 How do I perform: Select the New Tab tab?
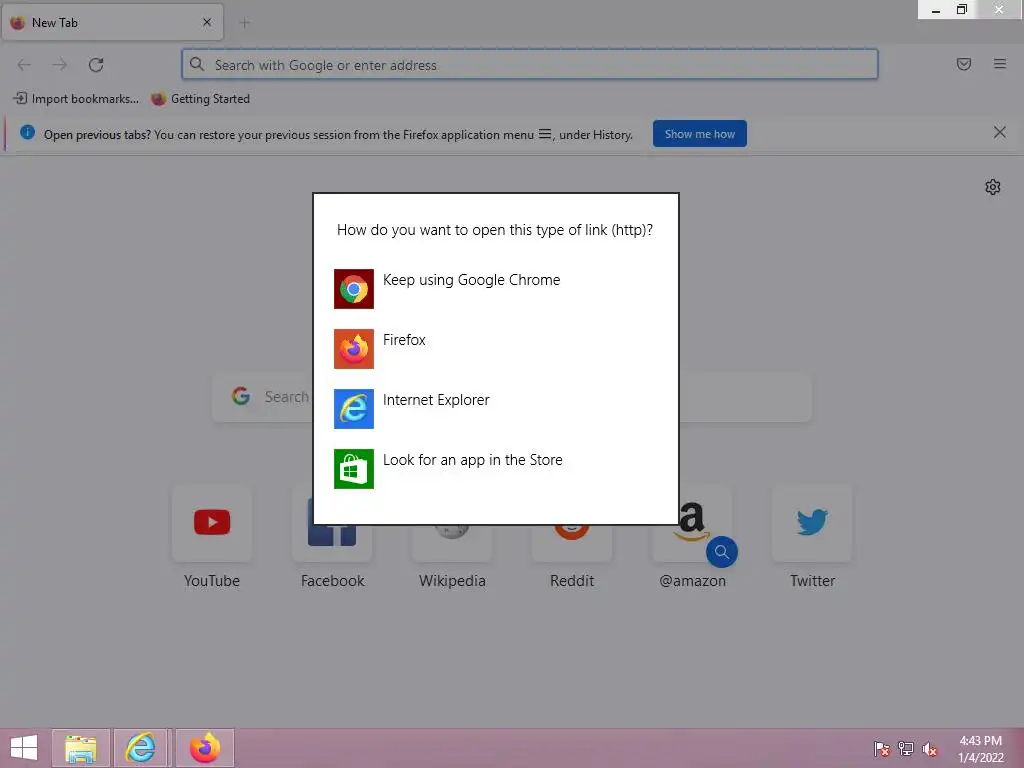(x=112, y=22)
